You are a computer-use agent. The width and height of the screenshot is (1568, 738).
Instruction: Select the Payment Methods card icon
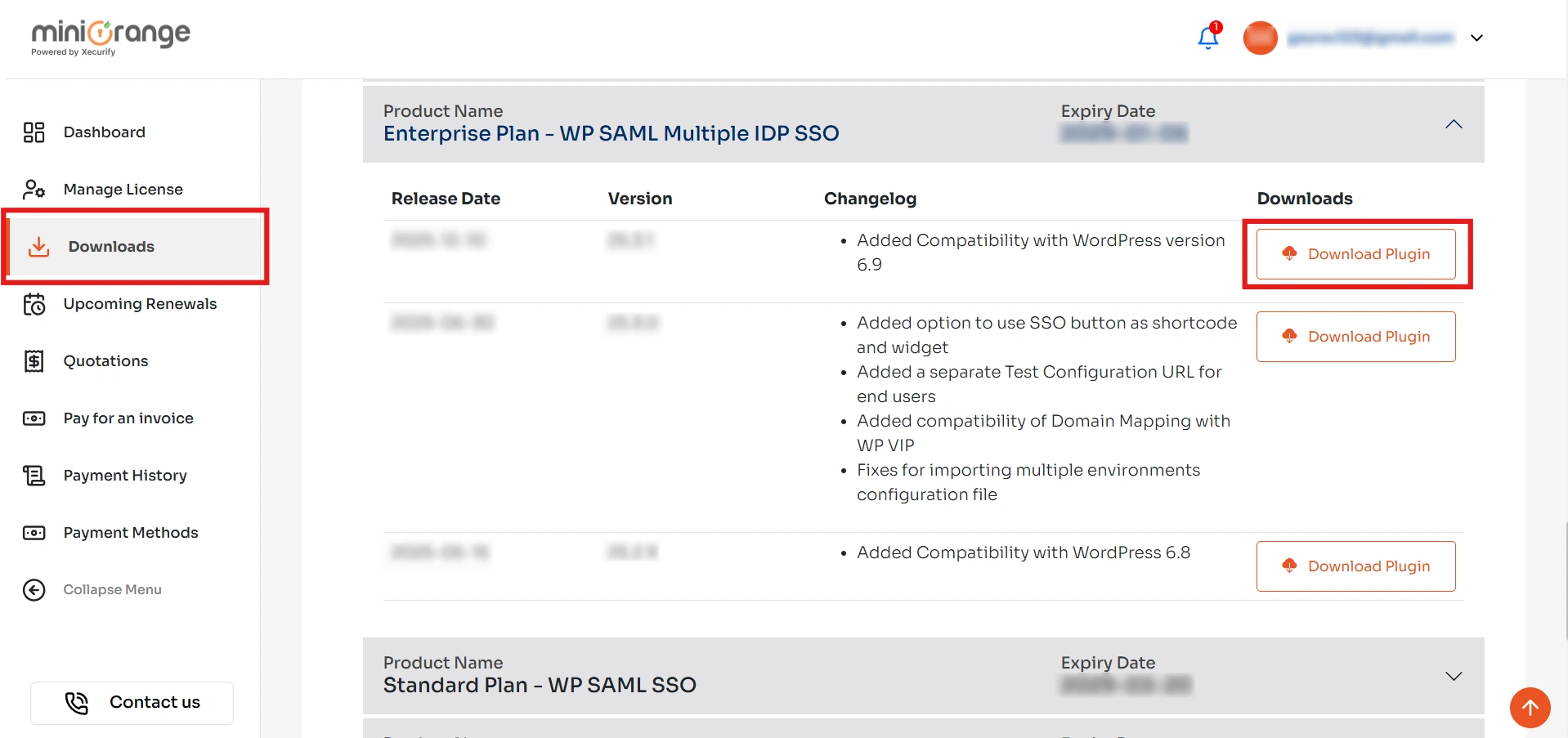pyautogui.click(x=34, y=532)
